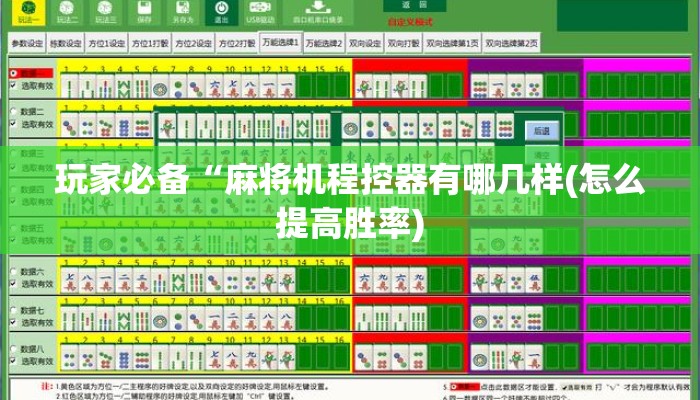The width and height of the screenshot is (700, 400).
Task: Click the first purple-zone tile in 数据八 row
Action: [x=479, y=357]
